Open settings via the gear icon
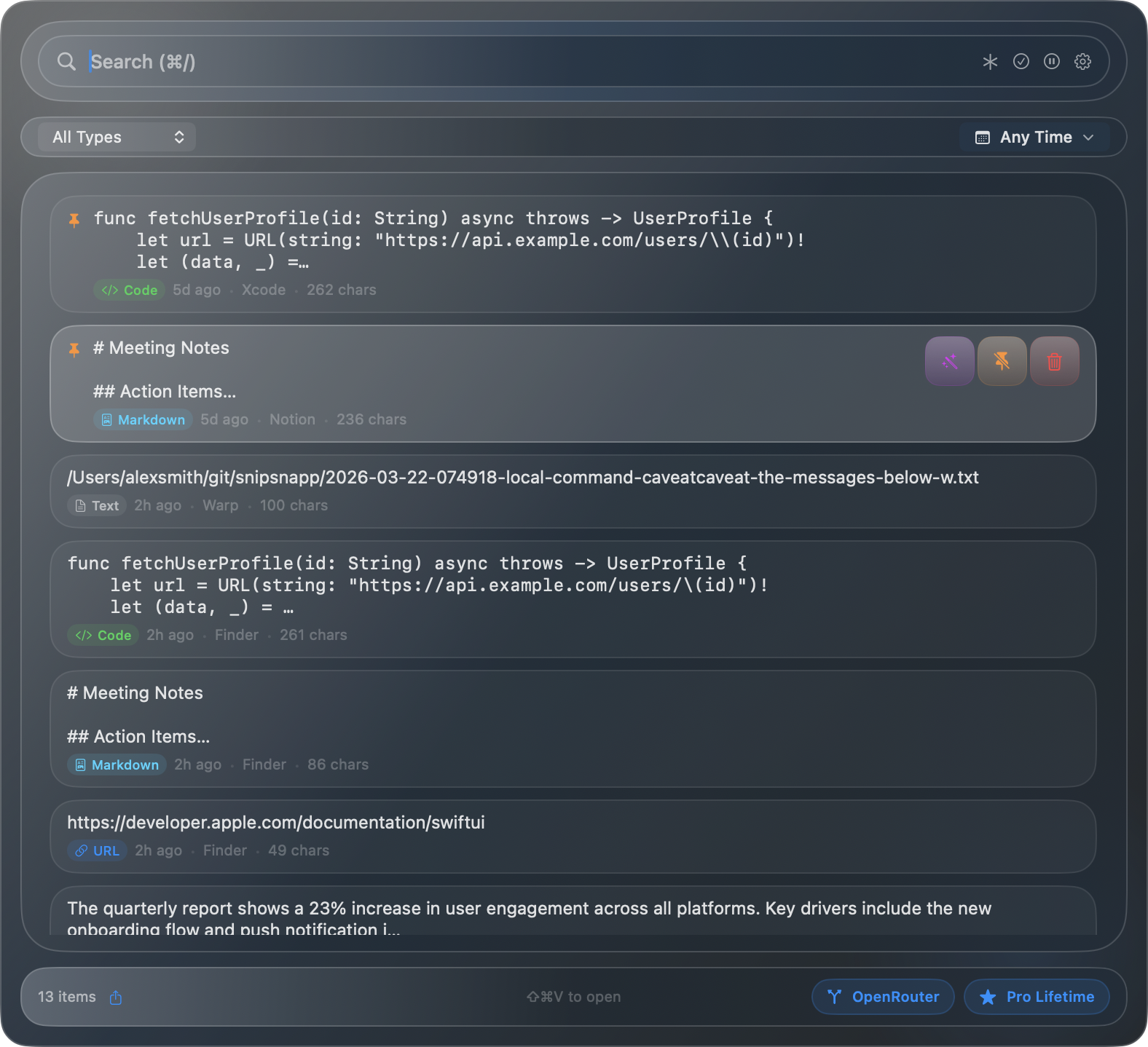 [x=1083, y=61]
